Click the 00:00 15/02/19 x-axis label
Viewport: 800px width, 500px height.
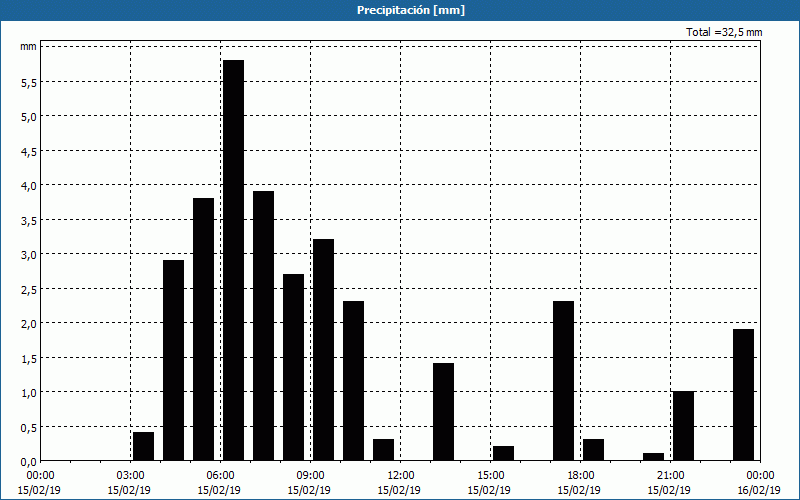pyautogui.click(x=40, y=483)
